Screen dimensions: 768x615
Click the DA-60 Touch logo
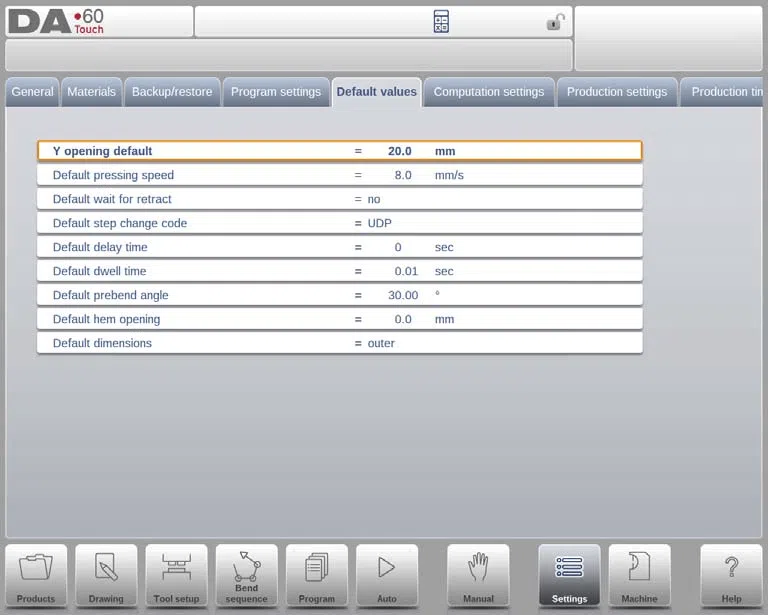[56, 22]
